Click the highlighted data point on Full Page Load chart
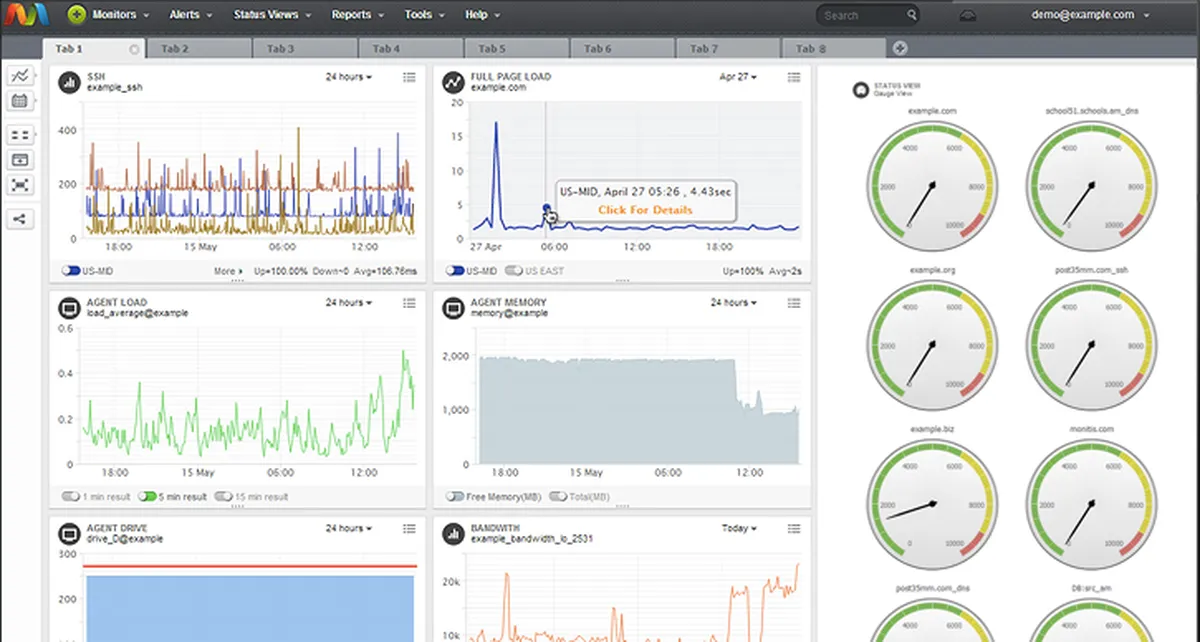 [546, 209]
